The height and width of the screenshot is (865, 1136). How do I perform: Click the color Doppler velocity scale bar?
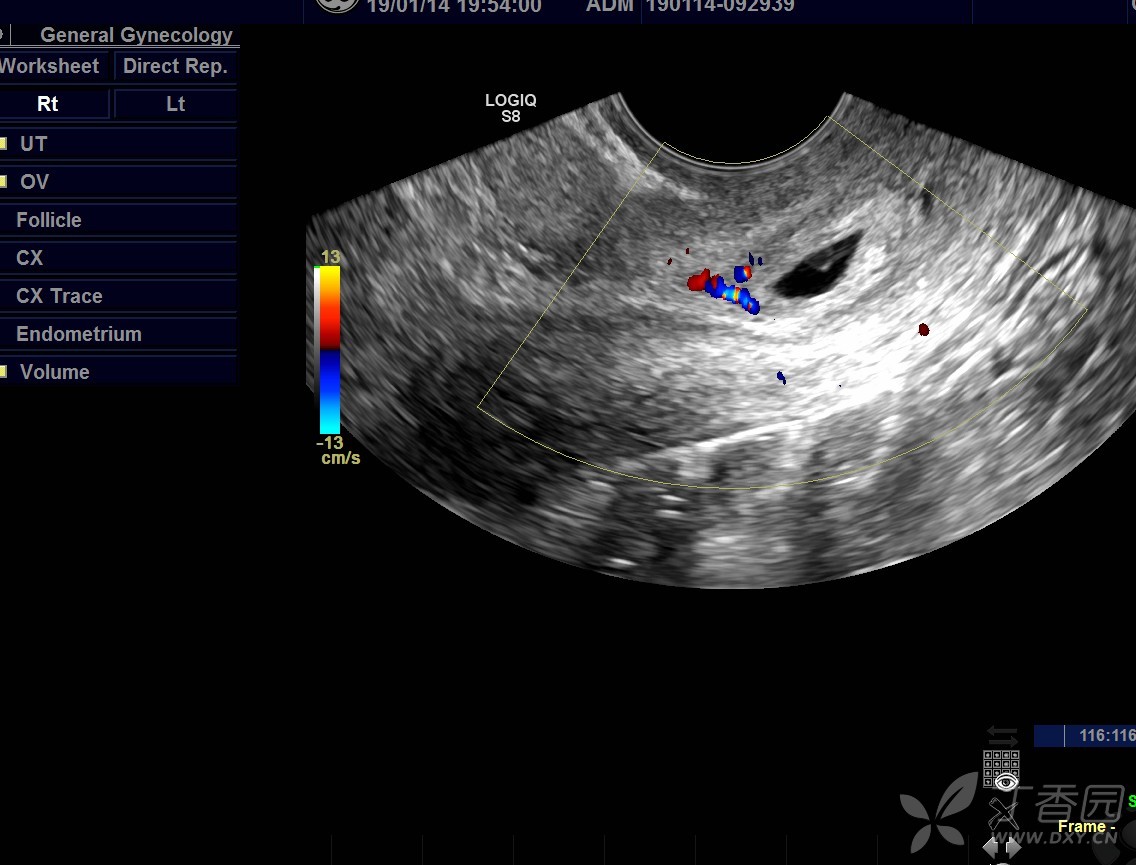coord(329,349)
